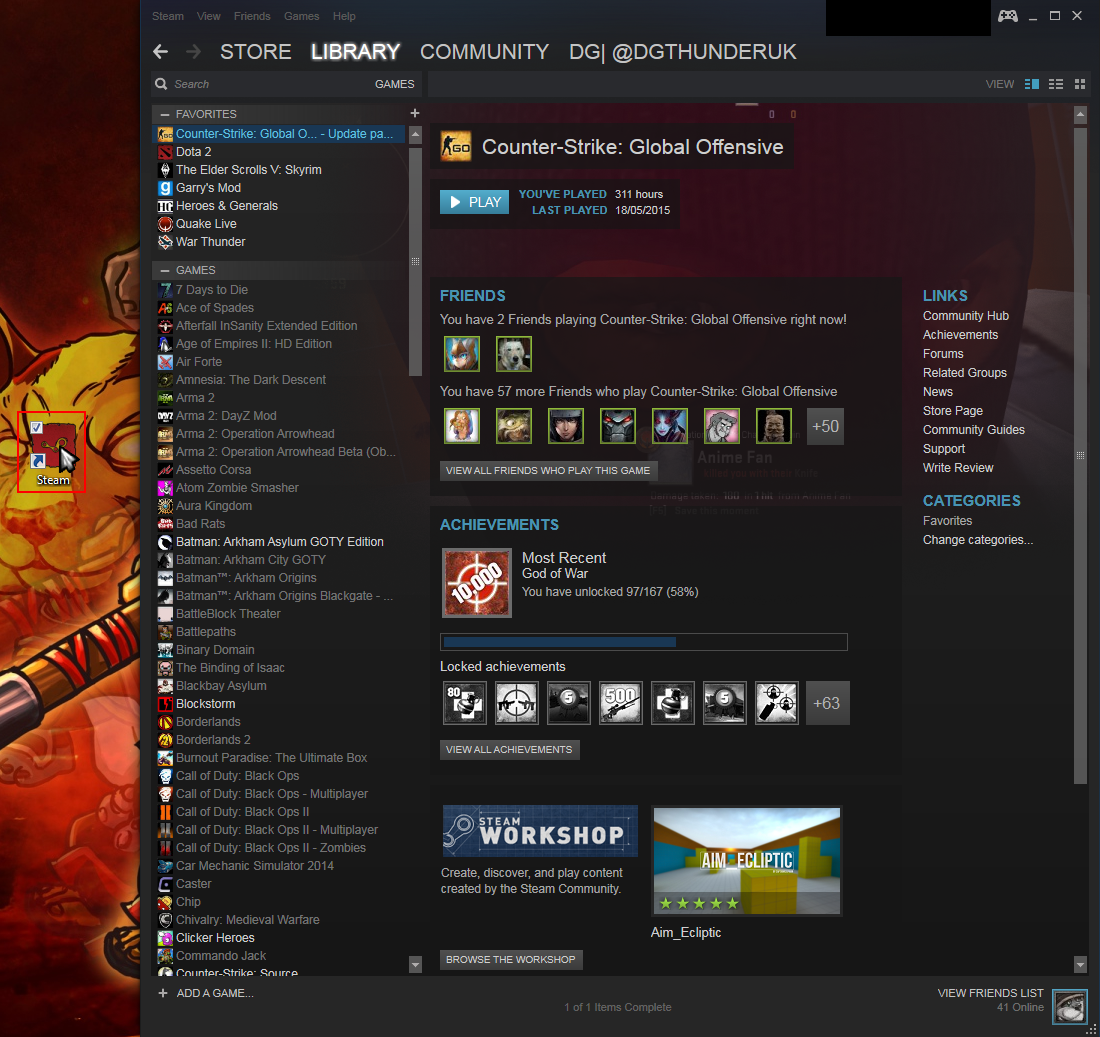Click the back navigation arrow

click(x=160, y=52)
